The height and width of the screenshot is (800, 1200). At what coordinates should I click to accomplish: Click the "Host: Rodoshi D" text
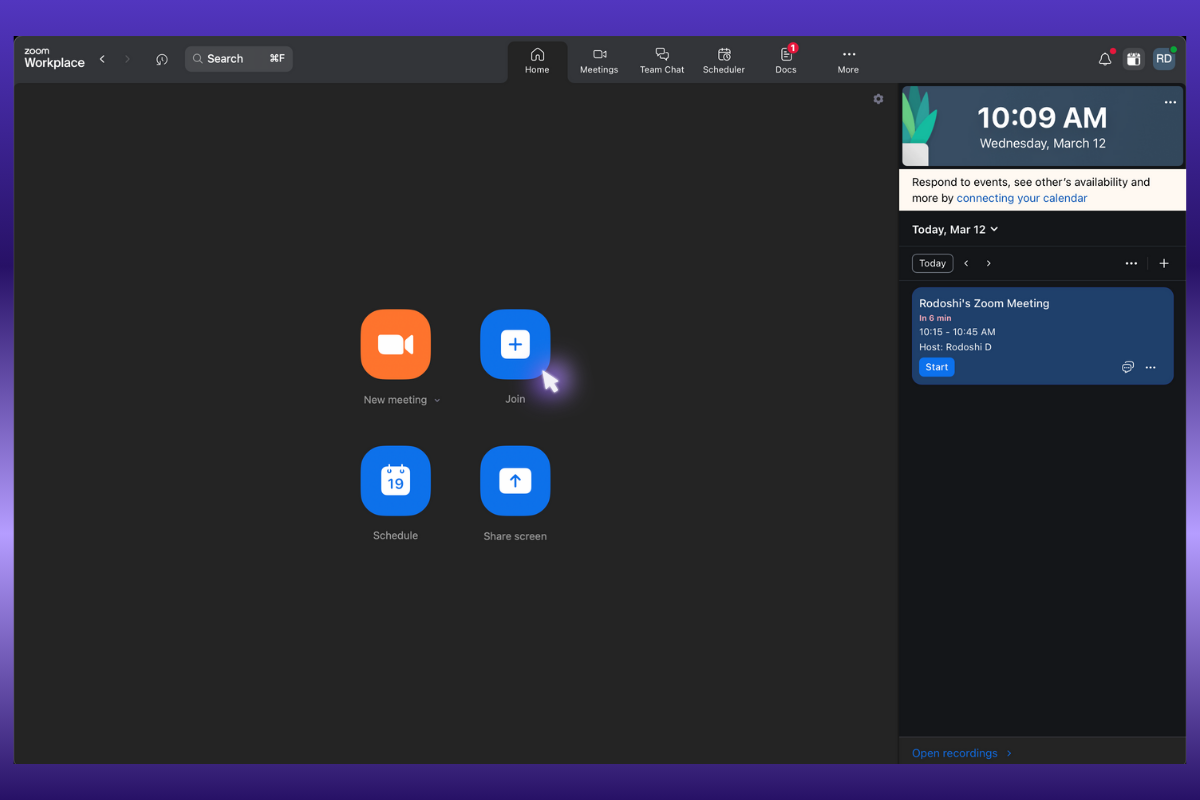click(x=955, y=347)
